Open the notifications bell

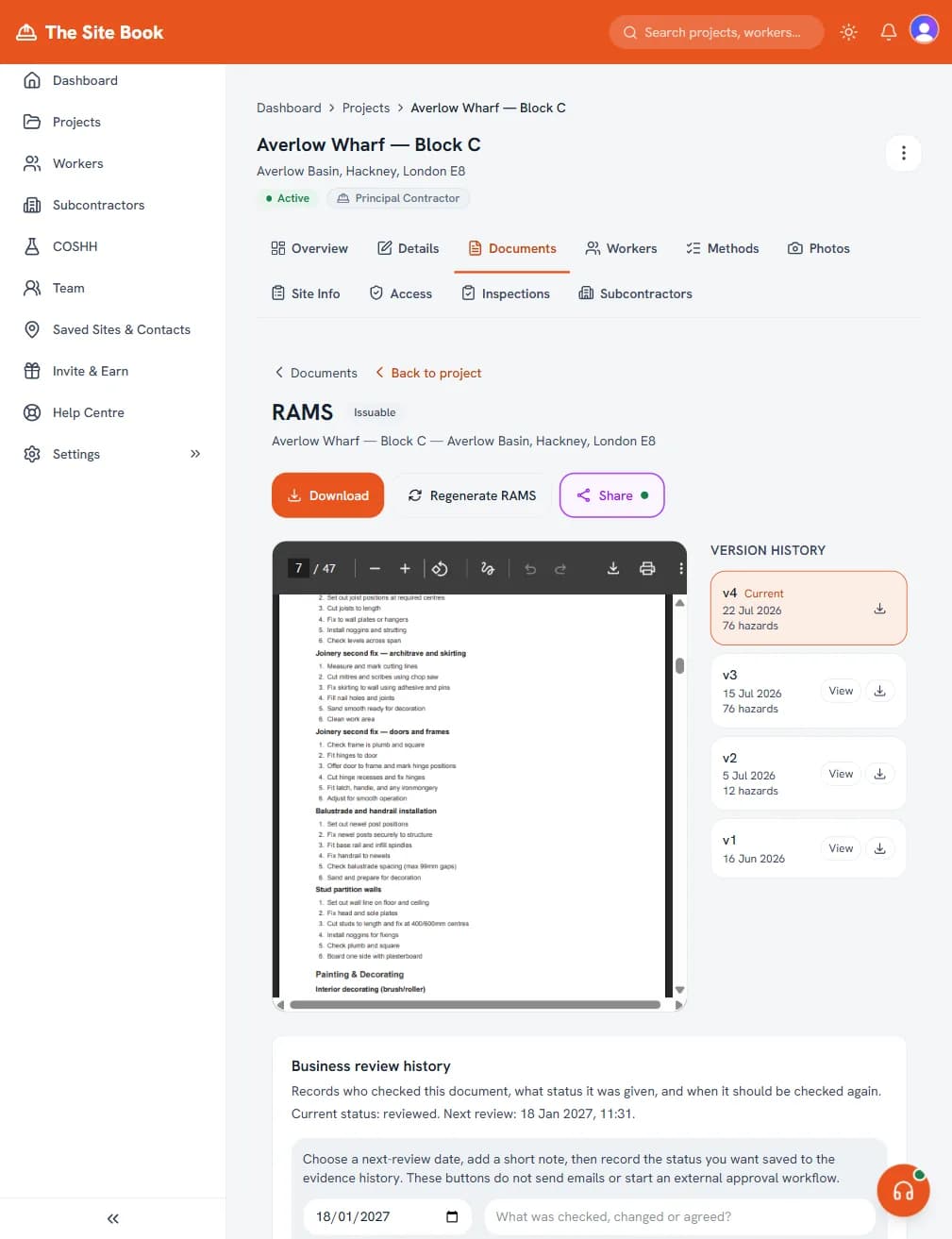[x=888, y=32]
